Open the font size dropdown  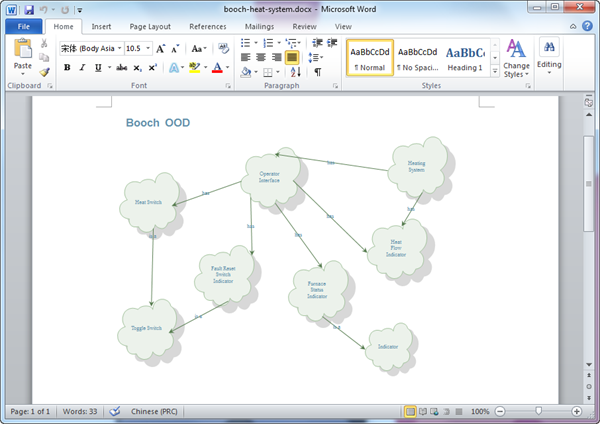point(148,48)
